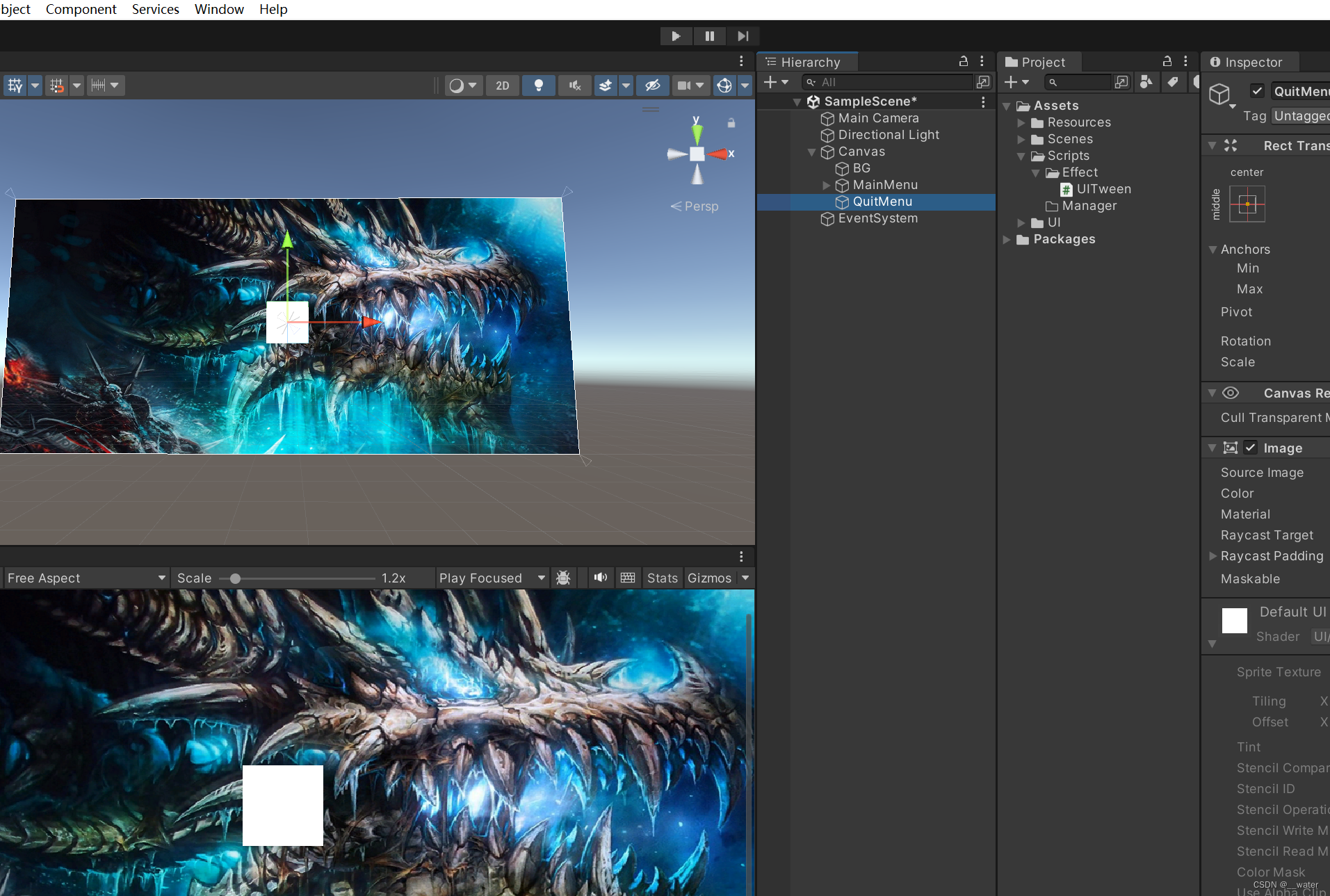Toggle scene lighting bulb icon
Screen dimensions: 1330x896
pos(538,85)
